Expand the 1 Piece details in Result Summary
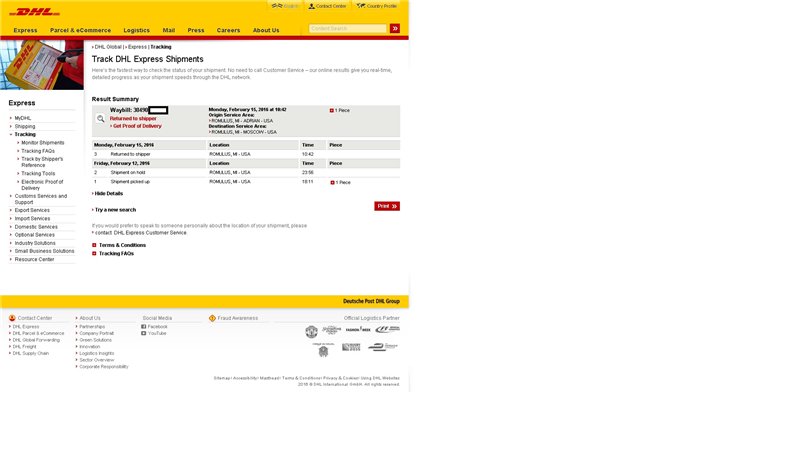Screen dimensions: 800x450 (x=340, y=110)
